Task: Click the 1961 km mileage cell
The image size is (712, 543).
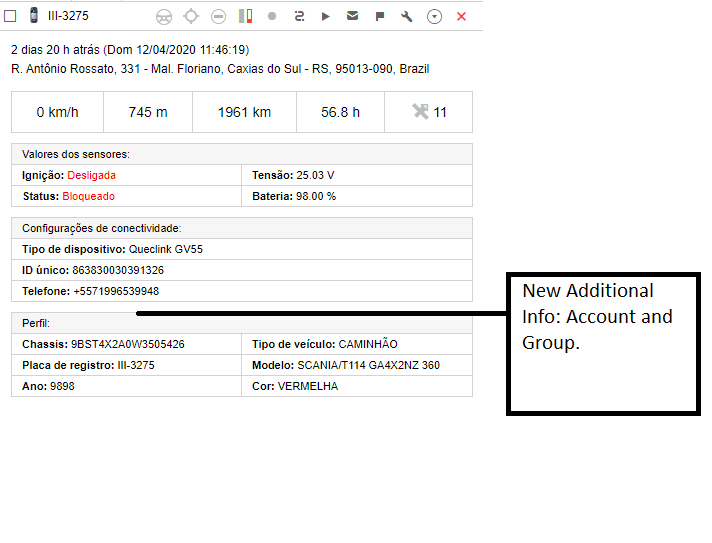Action: click(244, 112)
